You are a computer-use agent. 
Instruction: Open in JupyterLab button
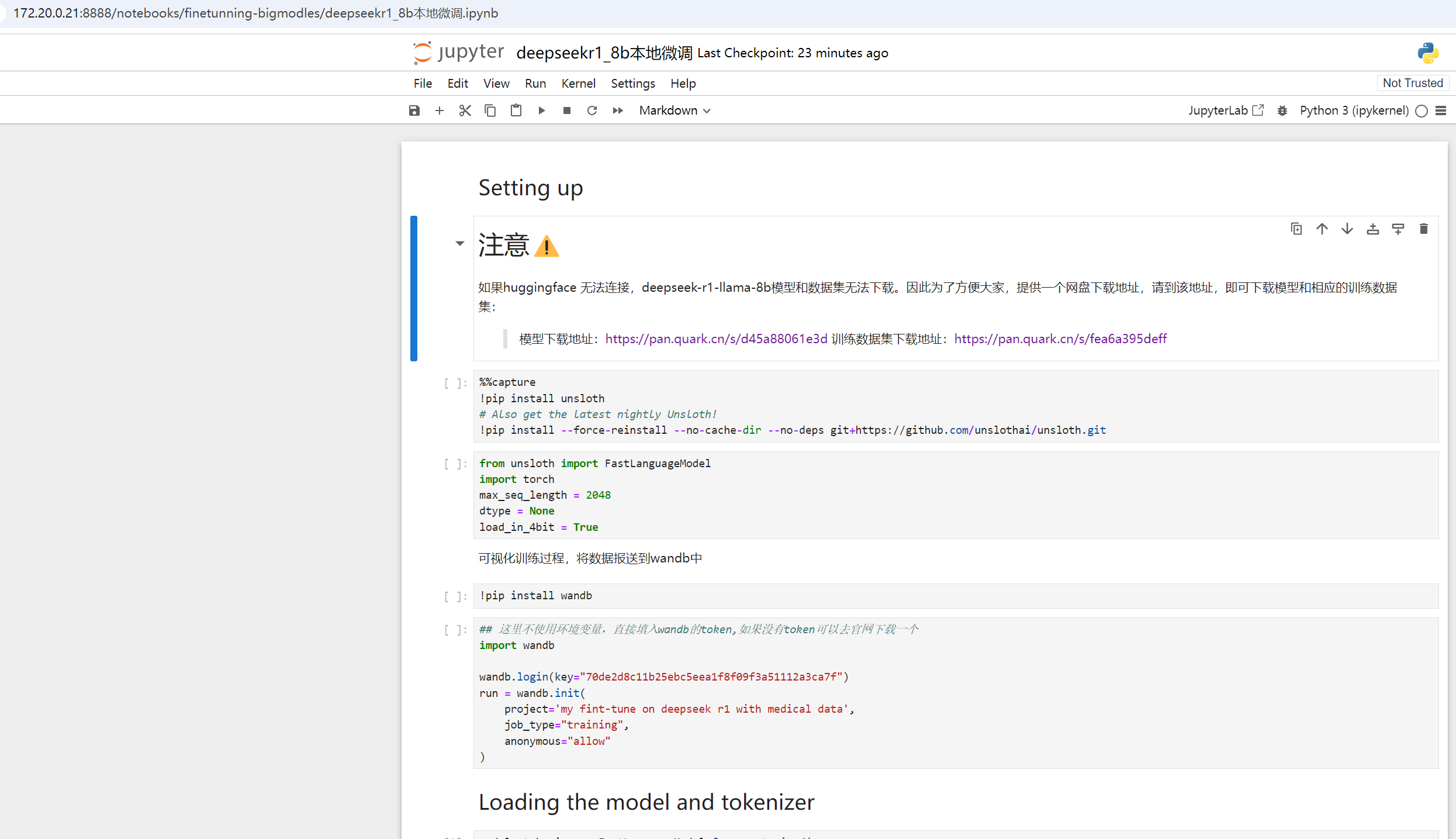click(1226, 111)
